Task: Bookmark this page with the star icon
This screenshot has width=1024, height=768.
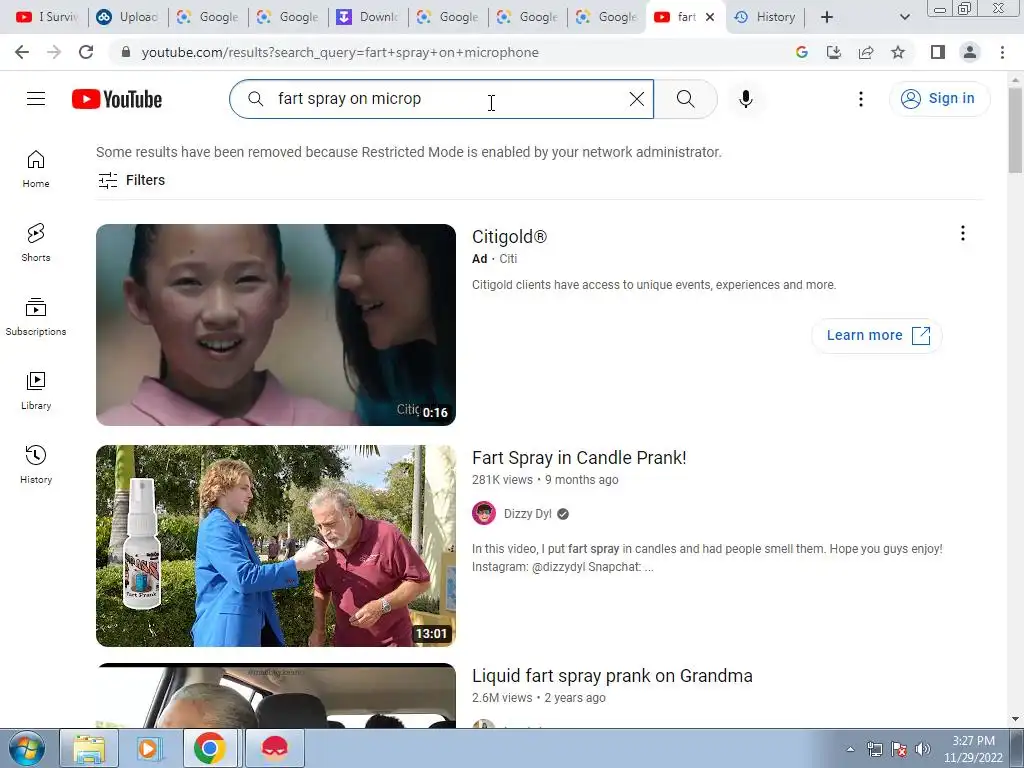Action: [x=898, y=52]
